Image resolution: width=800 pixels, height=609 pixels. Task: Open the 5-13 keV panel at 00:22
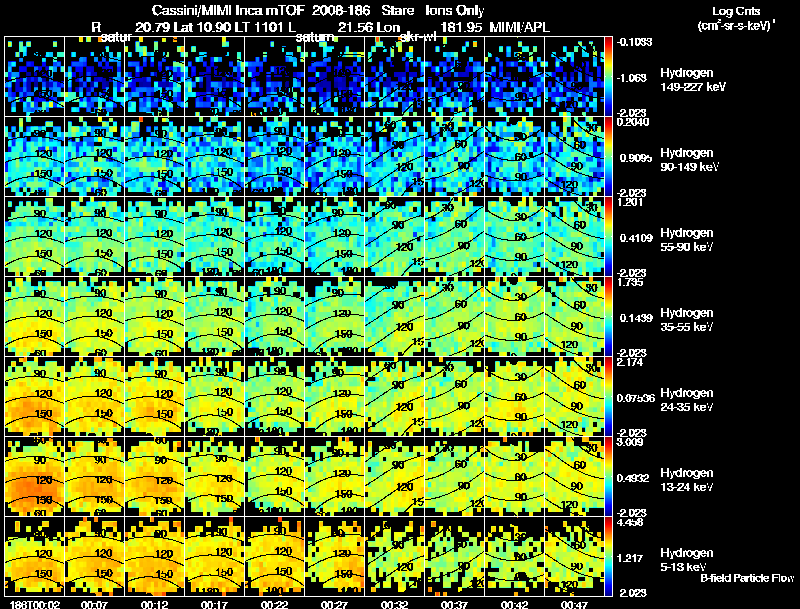(274, 557)
